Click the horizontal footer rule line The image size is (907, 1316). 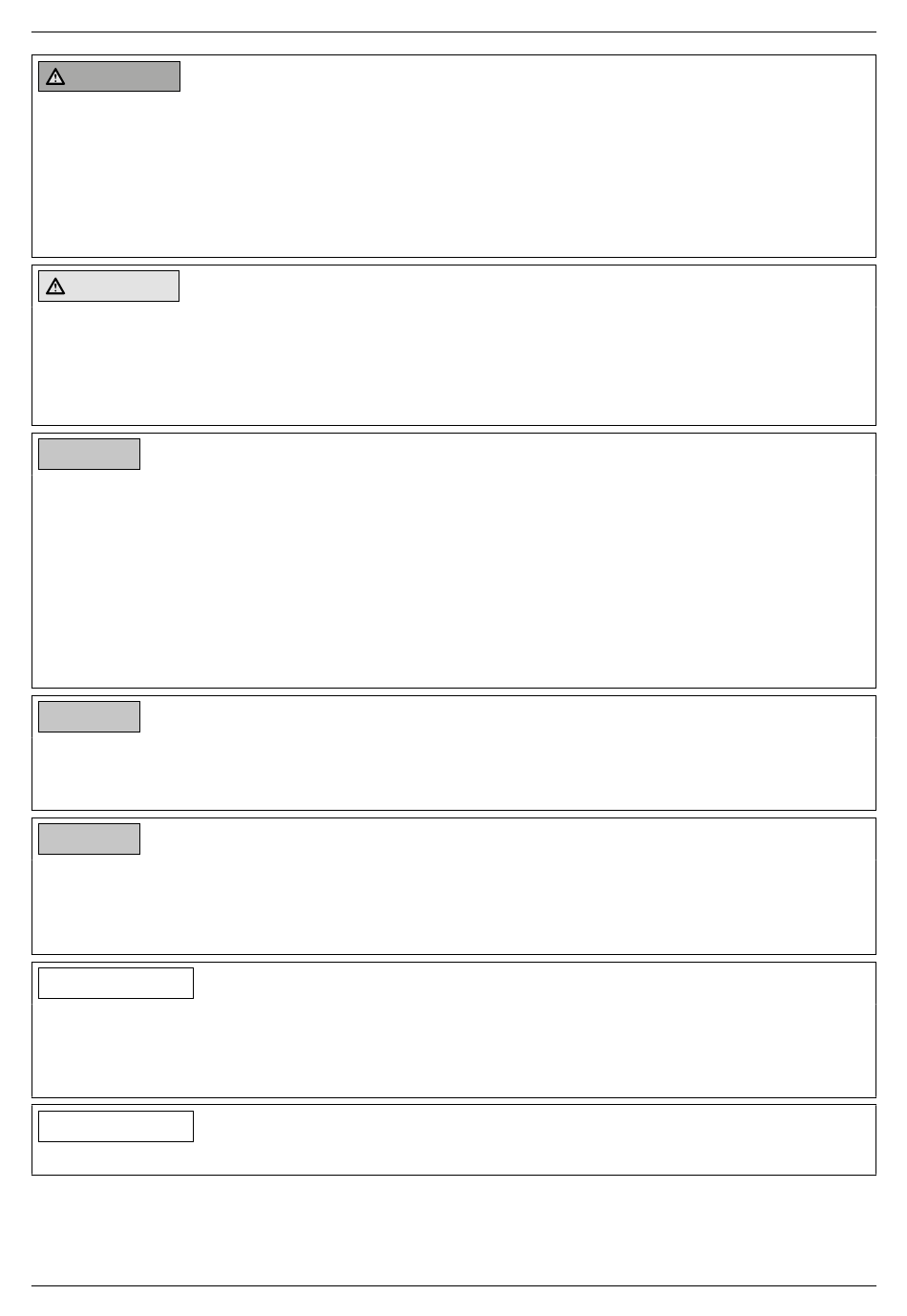pyautogui.click(x=453, y=1285)
